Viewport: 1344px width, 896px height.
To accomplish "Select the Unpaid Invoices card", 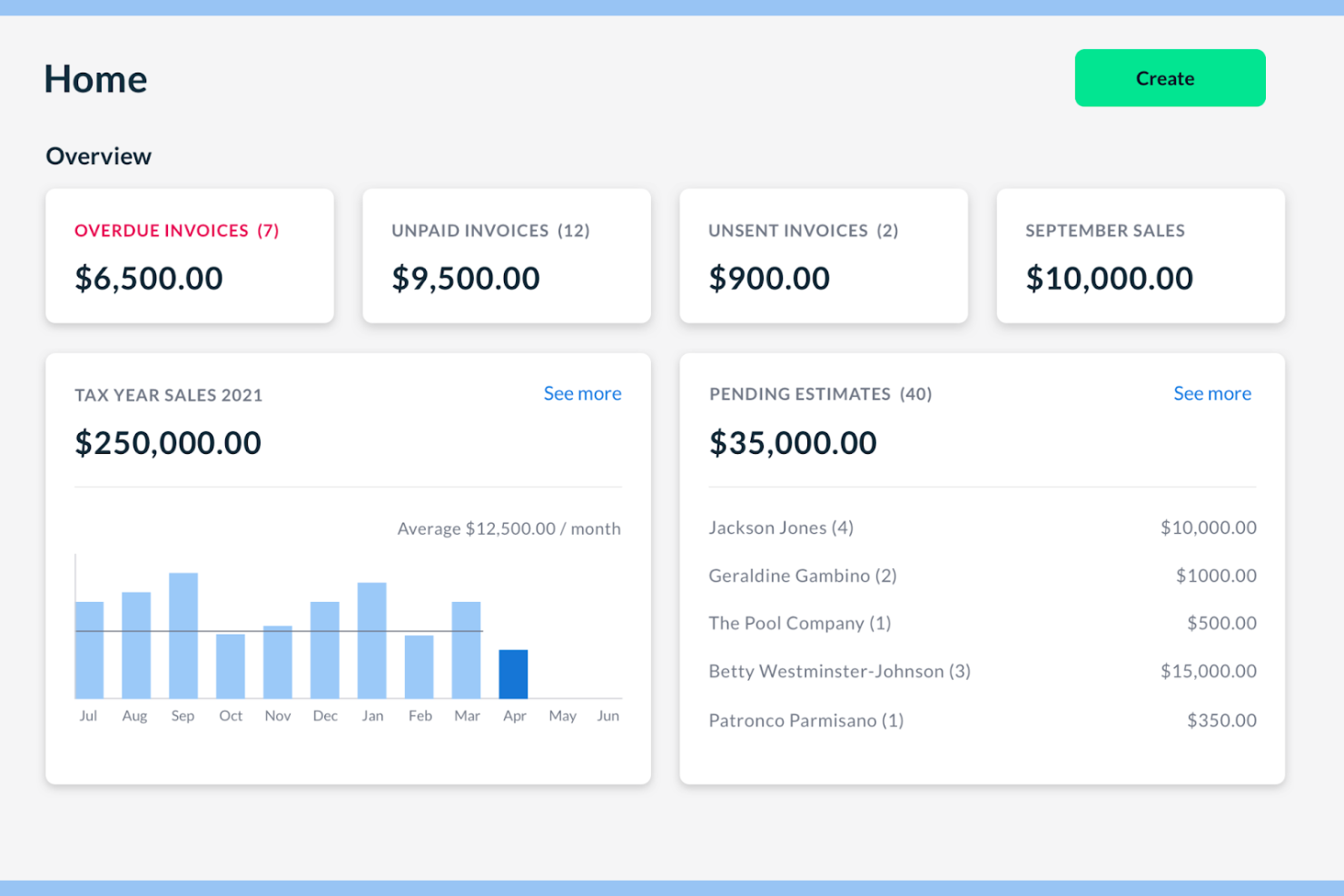I will click(x=506, y=256).
